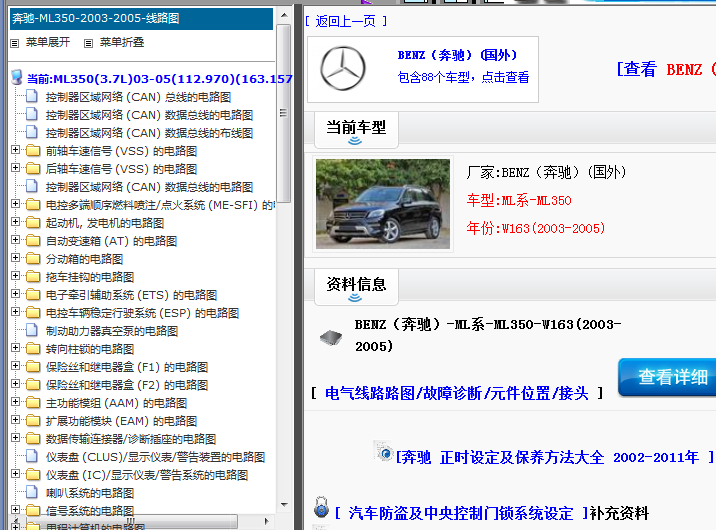This screenshot has height=530, width=716.
Task: Click the blue wave icon under 资料信息
Action: [355, 298]
